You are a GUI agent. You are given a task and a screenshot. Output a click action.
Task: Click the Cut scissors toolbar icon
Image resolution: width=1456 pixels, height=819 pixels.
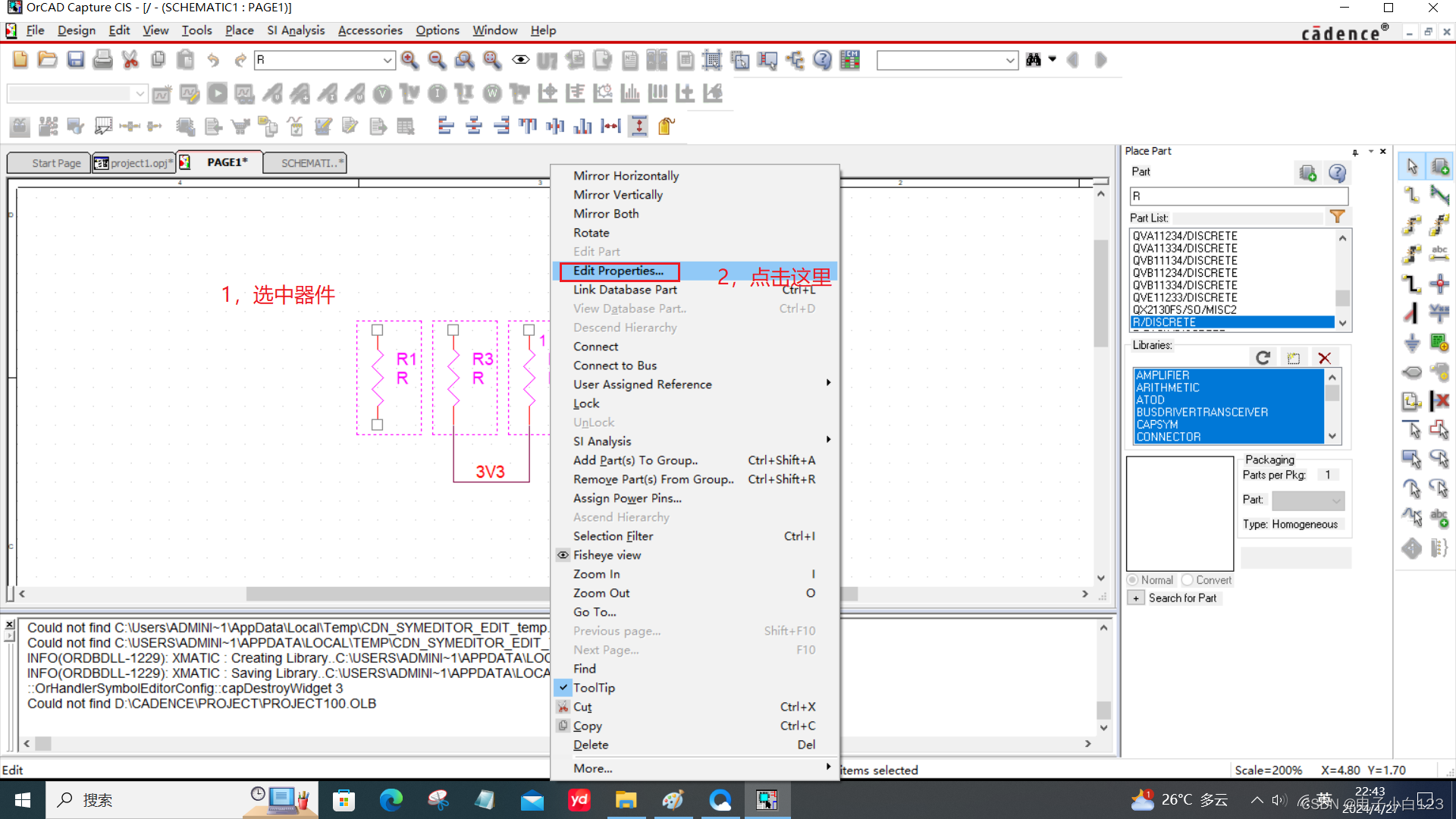tap(130, 60)
